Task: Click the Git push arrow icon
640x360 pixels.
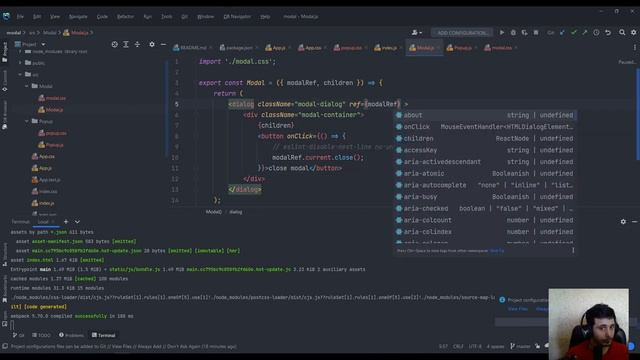Action: coord(585,32)
